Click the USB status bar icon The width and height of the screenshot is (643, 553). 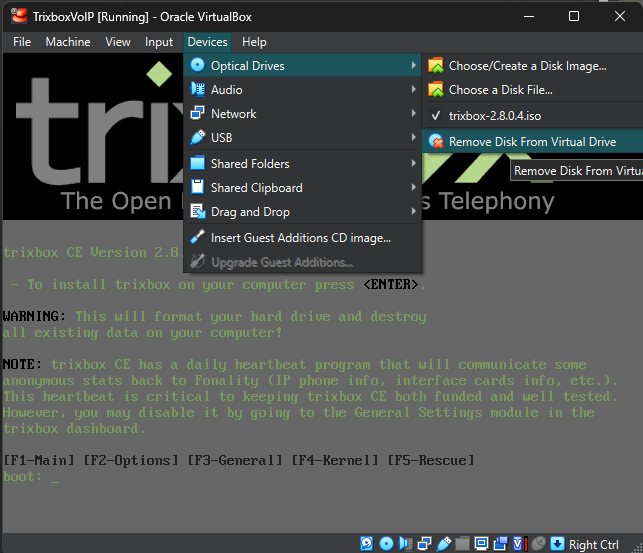tap(444, 544)
